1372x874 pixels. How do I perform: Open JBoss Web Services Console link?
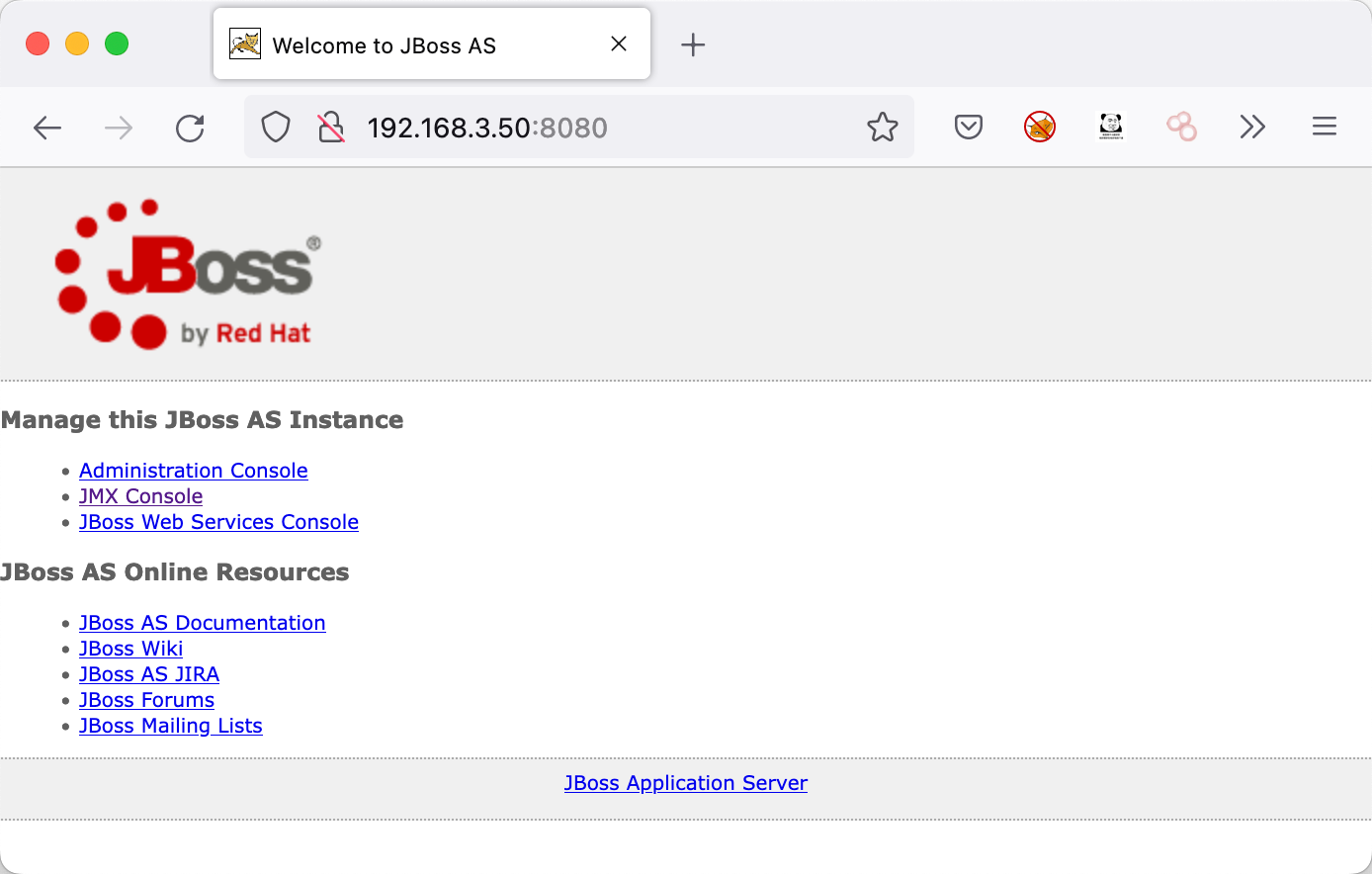coord(218,522)
